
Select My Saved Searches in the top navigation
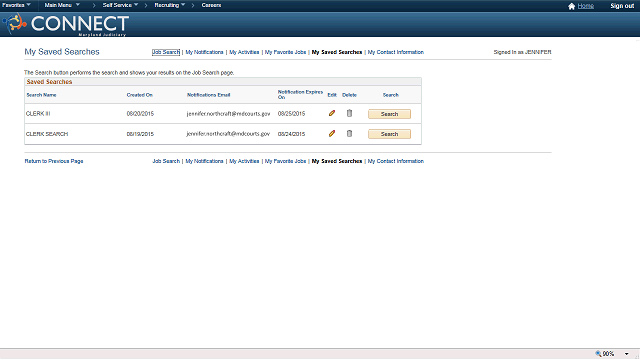coord(337,52)
